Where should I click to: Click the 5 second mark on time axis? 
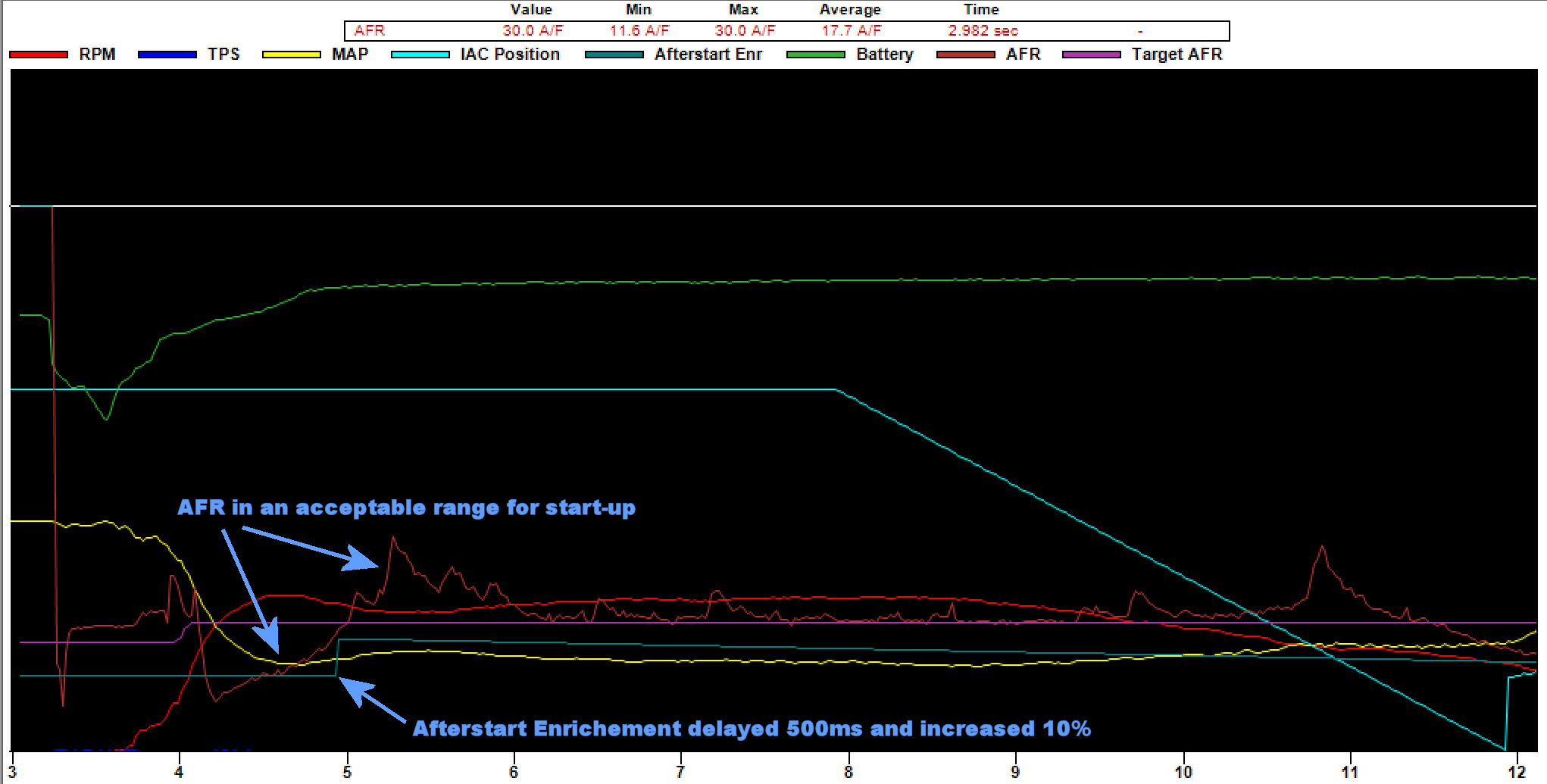click(x=347, y=772)
